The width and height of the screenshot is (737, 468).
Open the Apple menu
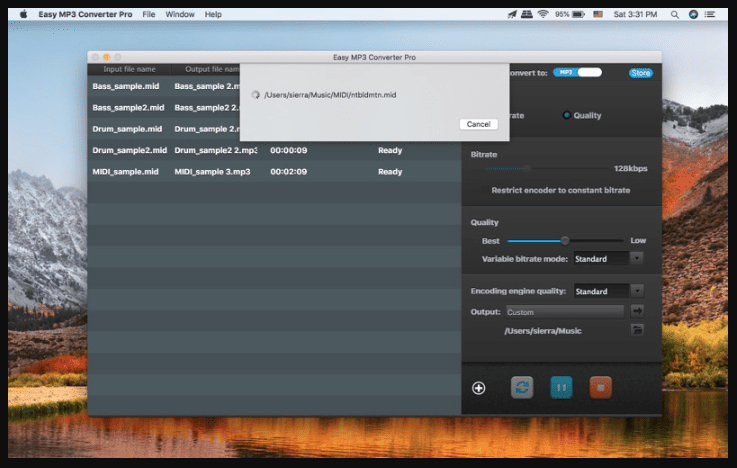[24, 15]
